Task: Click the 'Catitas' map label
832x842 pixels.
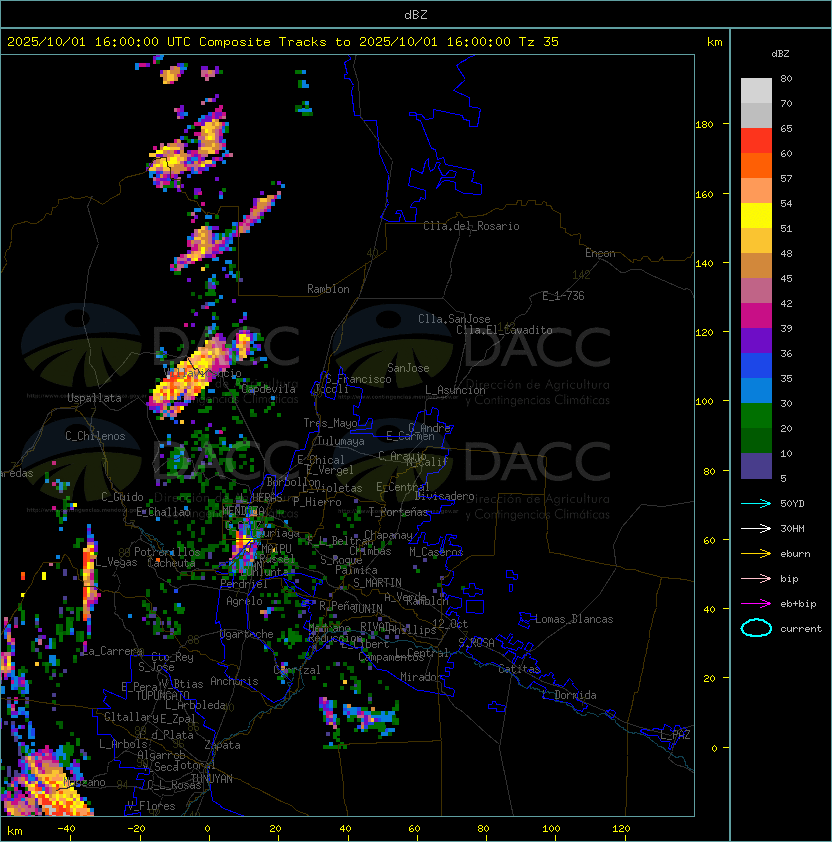Action: pyautogui.click(x=519, y=670)
